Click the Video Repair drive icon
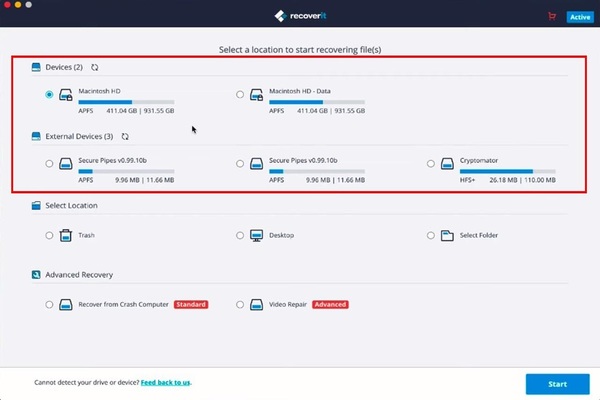The width and height of the screenshot is (600, 400). tap(256, 305)
